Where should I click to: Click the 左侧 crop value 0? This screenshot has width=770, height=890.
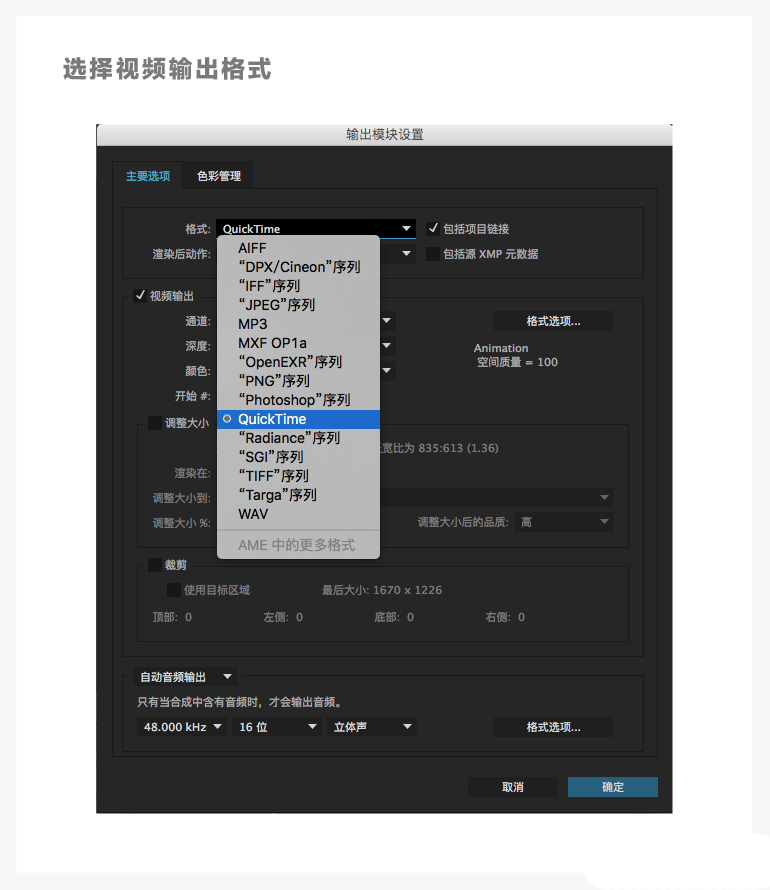(x=300, y=617)
